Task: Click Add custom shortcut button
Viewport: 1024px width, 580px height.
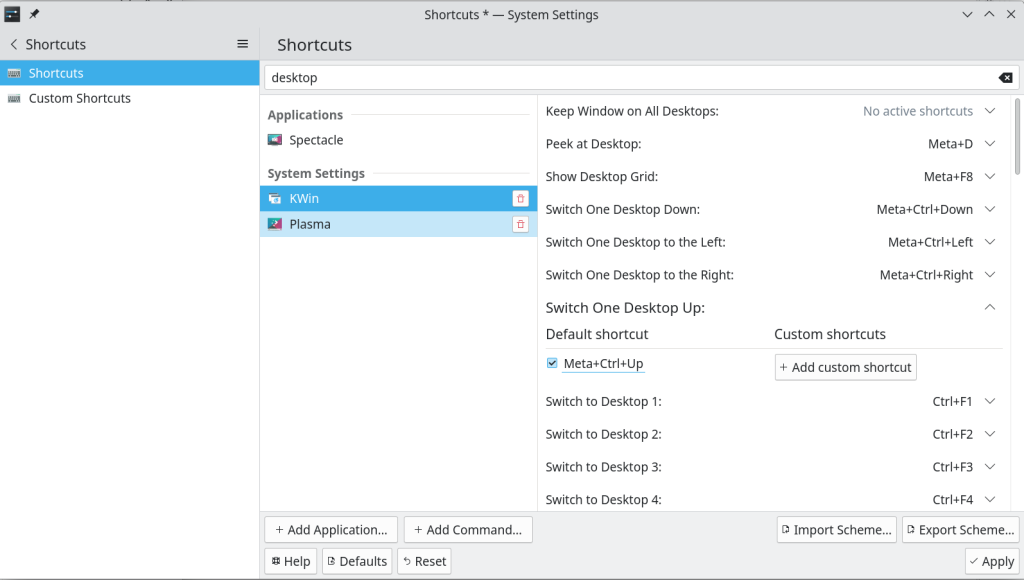Action: pyautogui.click(x=846, y=367)
